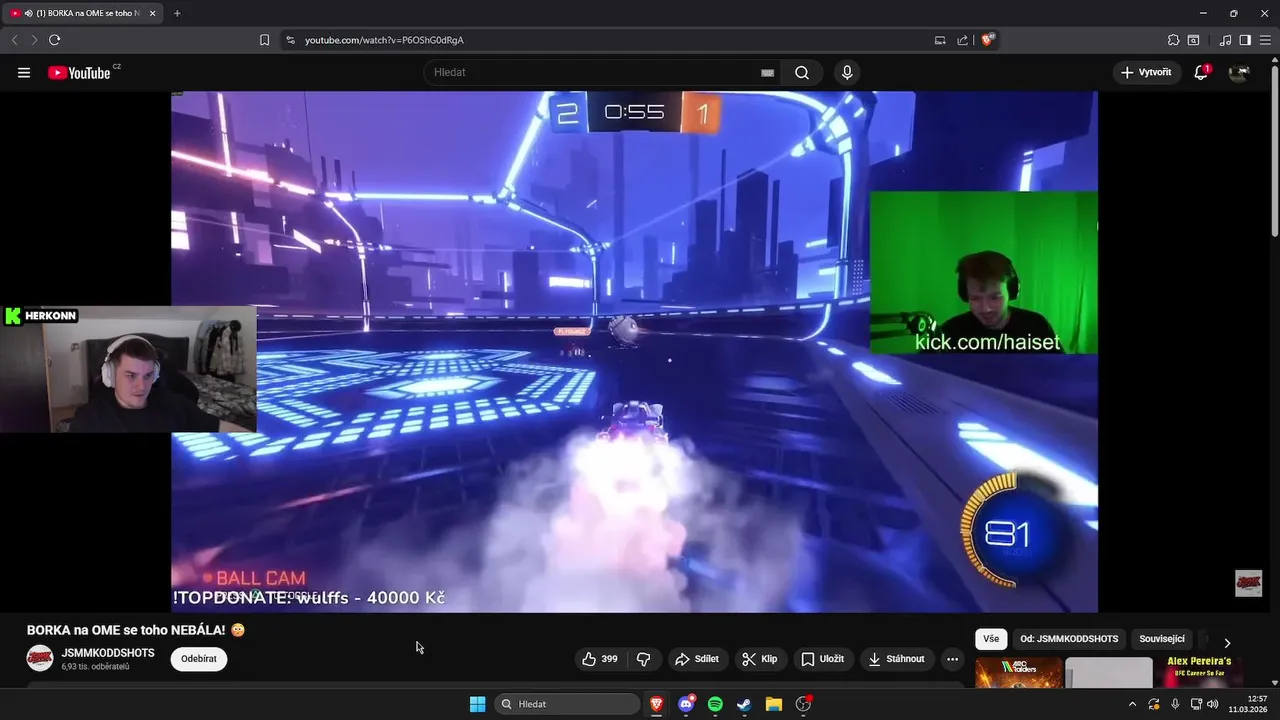
Task: Start voice search with the microphone icon
Action: pos(847,72)
